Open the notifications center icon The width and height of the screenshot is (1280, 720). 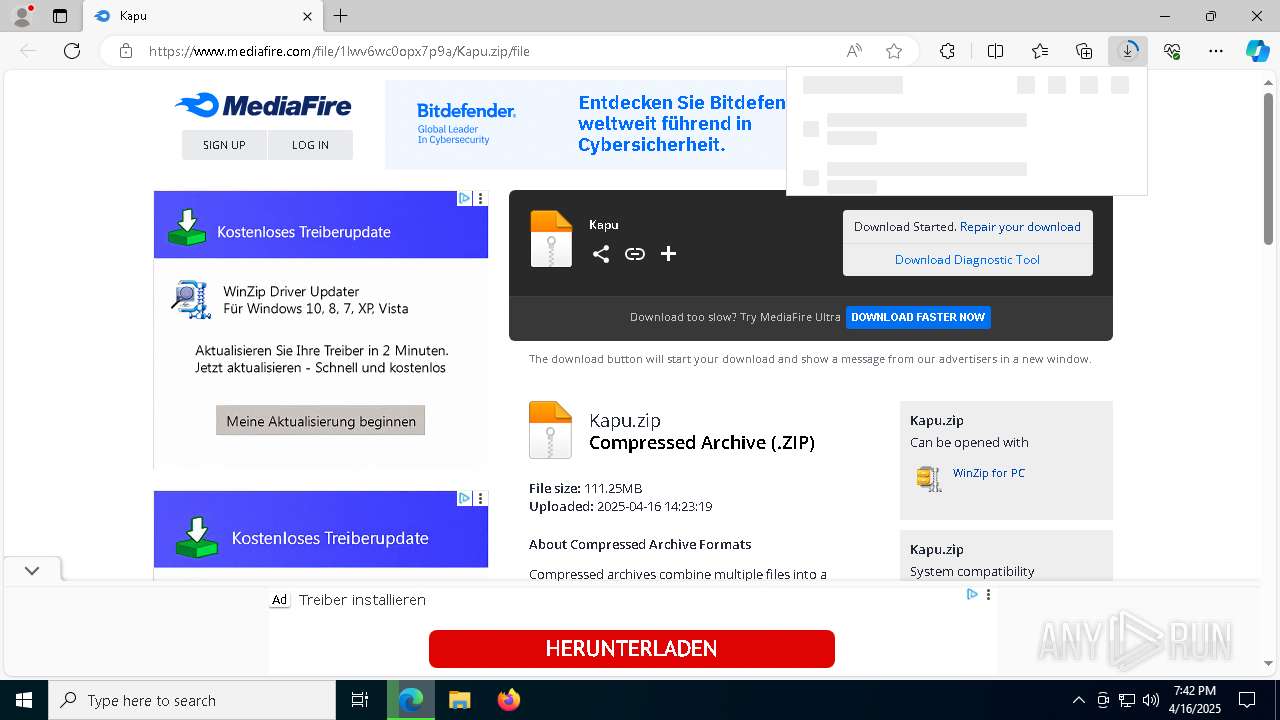click(1247, 700)
